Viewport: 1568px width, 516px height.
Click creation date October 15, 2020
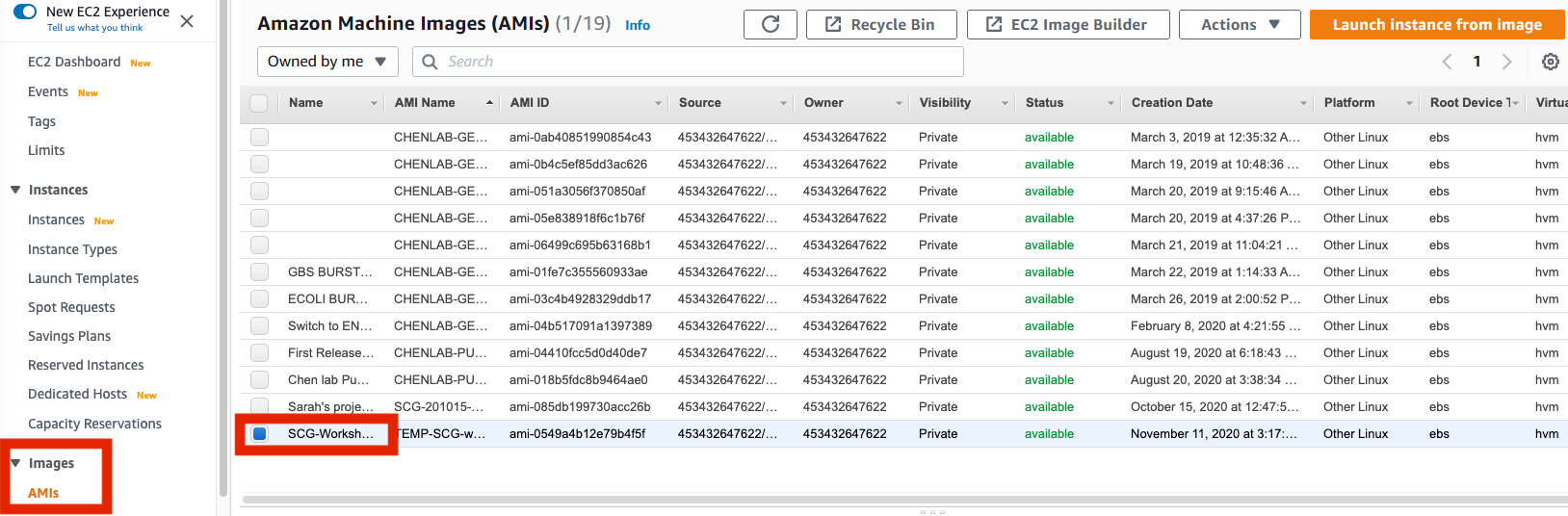coord(1215,407)
